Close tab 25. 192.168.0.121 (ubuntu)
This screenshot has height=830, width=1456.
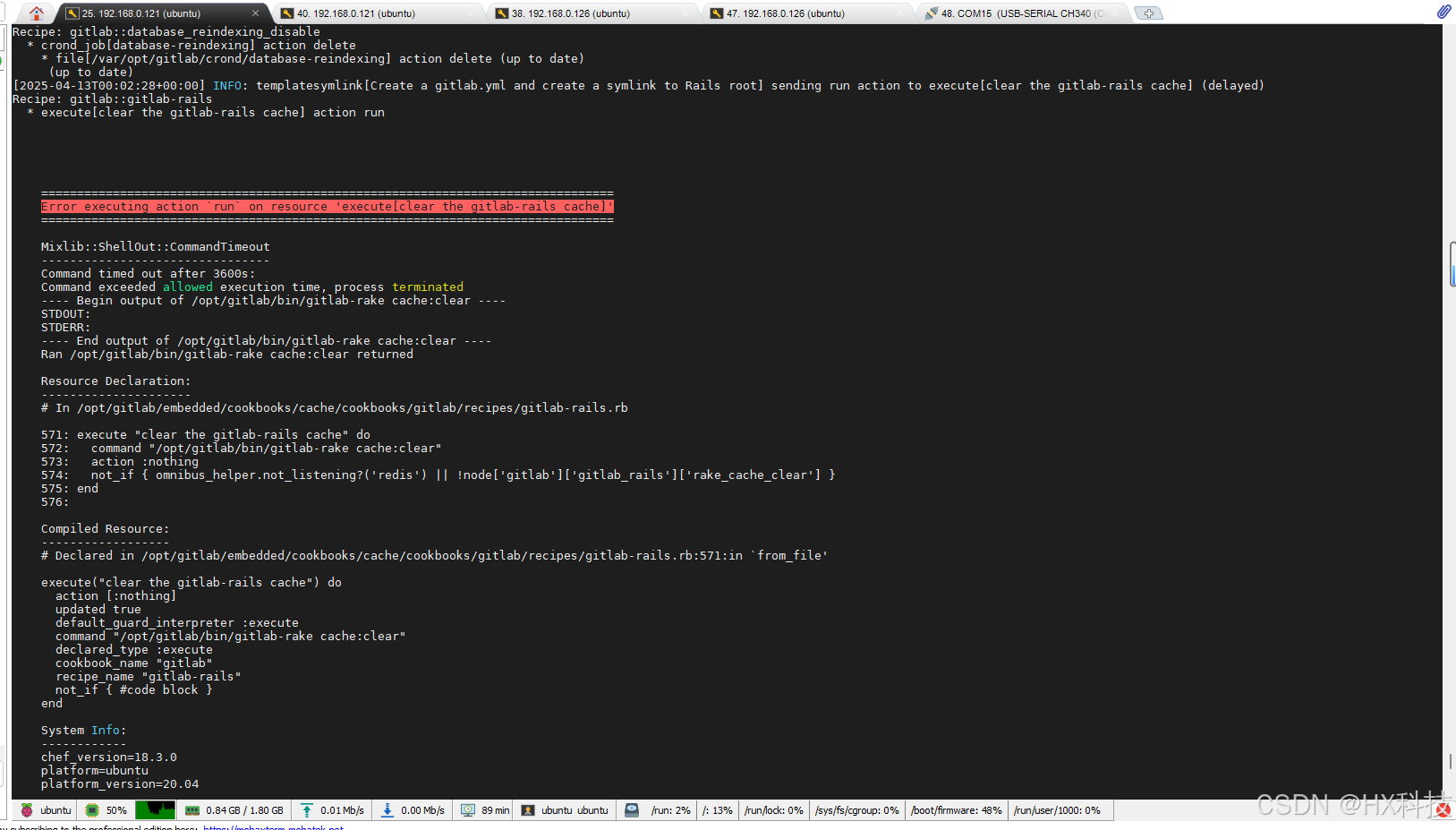click(255, 13)
